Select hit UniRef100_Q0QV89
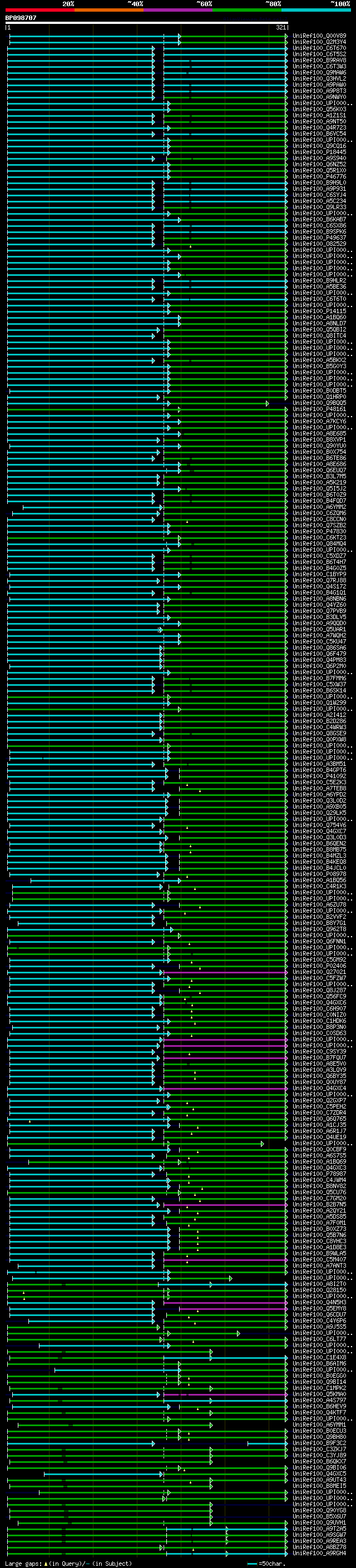The height and width of the screenshot is (1568, 356). (319, 36)
